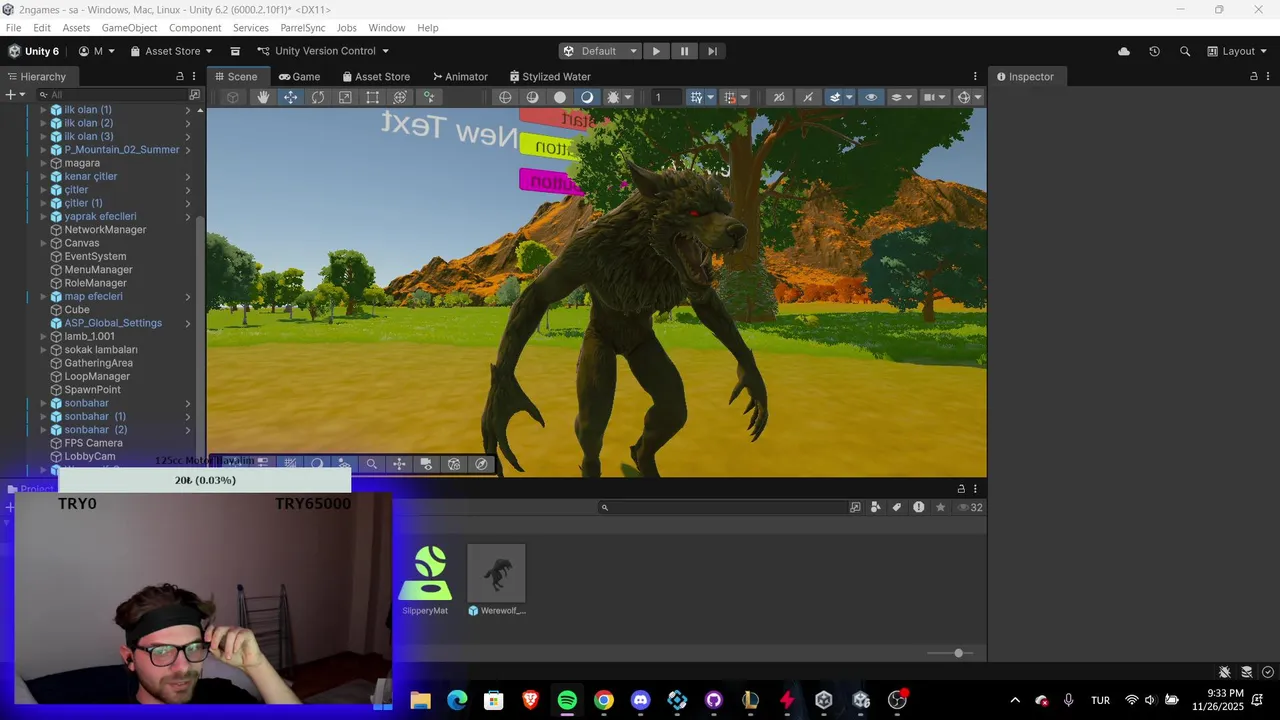Open the account M dropdown
Viewport: 1280px width, 720px height.
pos(97,51)
